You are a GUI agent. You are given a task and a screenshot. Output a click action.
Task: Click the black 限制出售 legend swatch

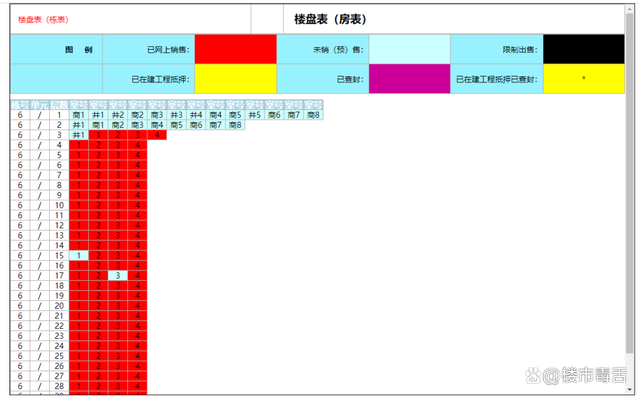584,49
